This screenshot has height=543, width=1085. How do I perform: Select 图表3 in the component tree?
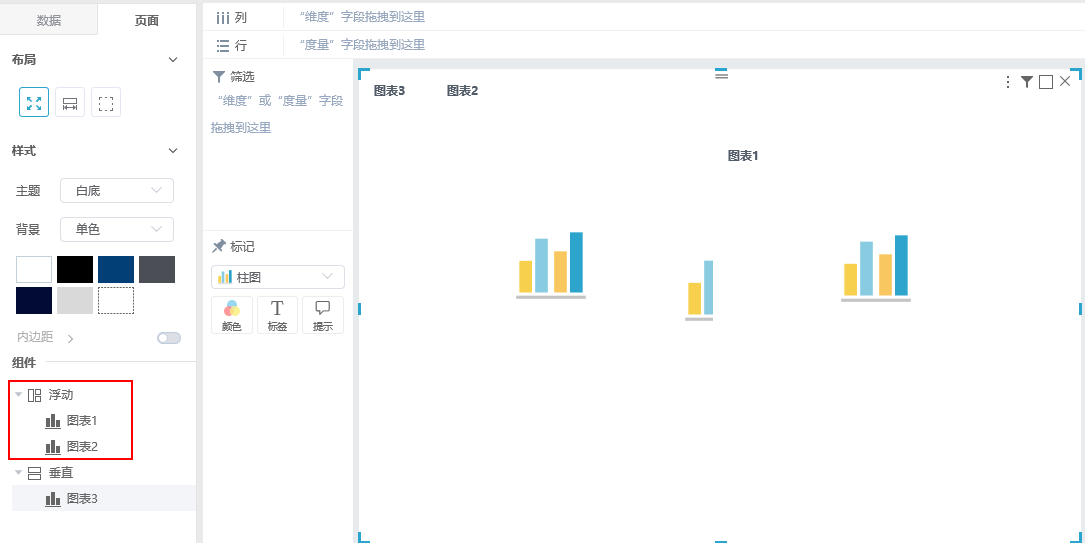coord(82,499)
